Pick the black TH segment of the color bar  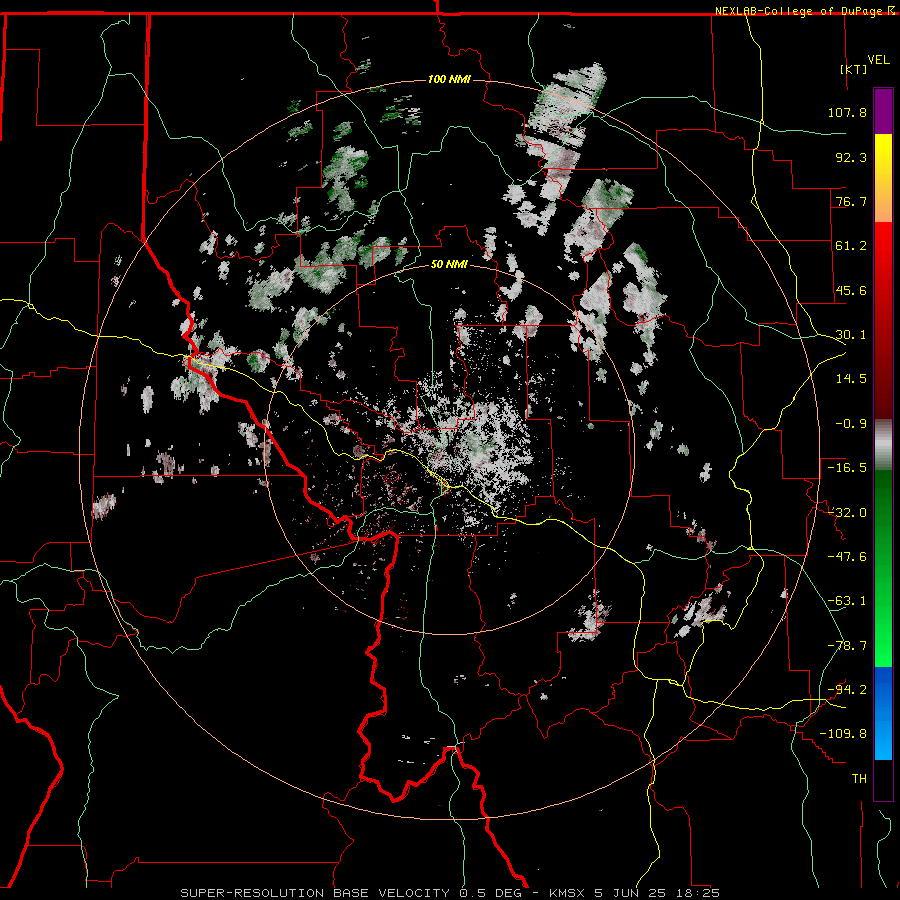tap(883, 779)
